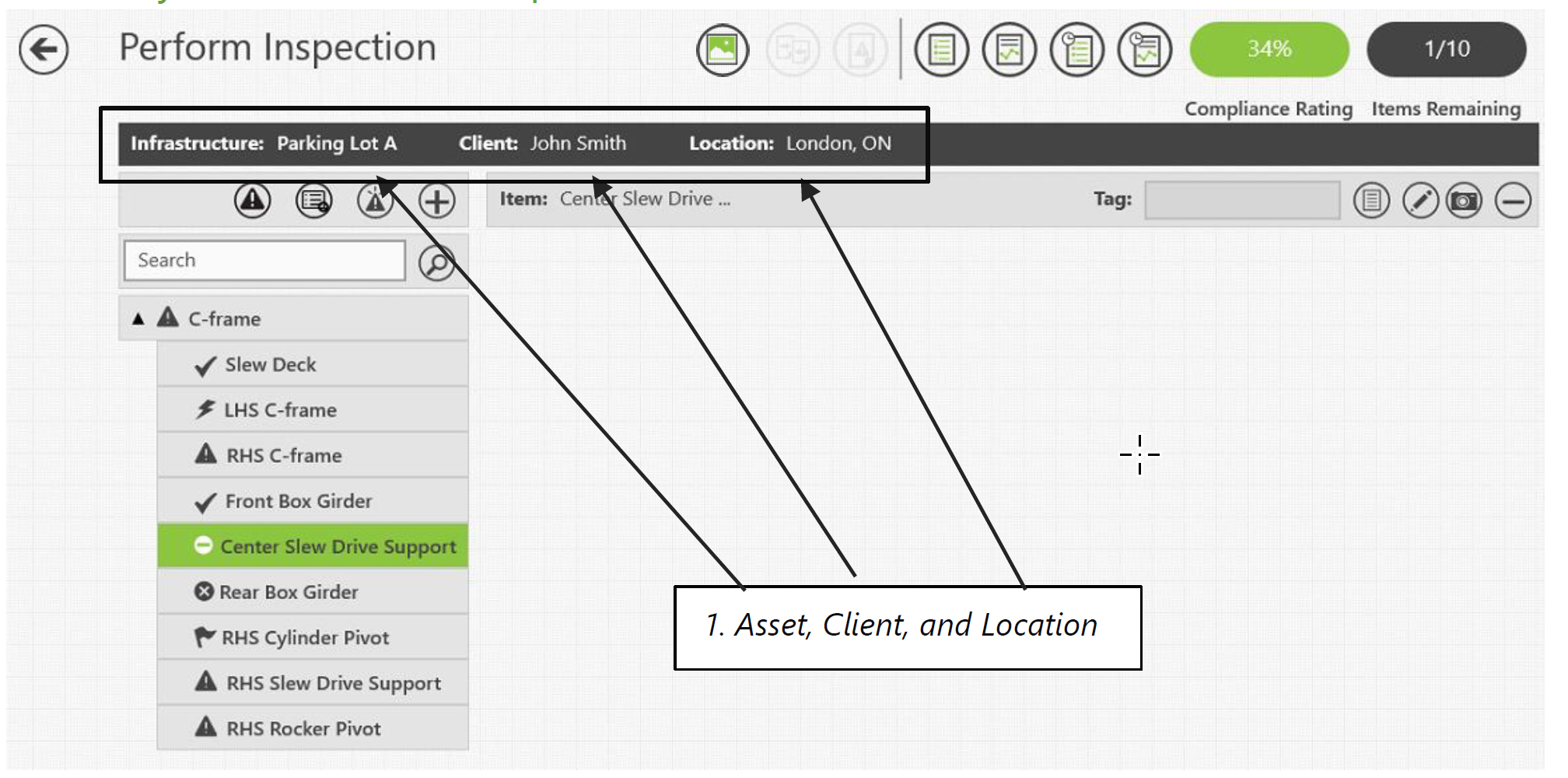This screenshot has height=778, width=1568.
Task: Click the minus remove icon beside camera
Action: coord(1513,202)
